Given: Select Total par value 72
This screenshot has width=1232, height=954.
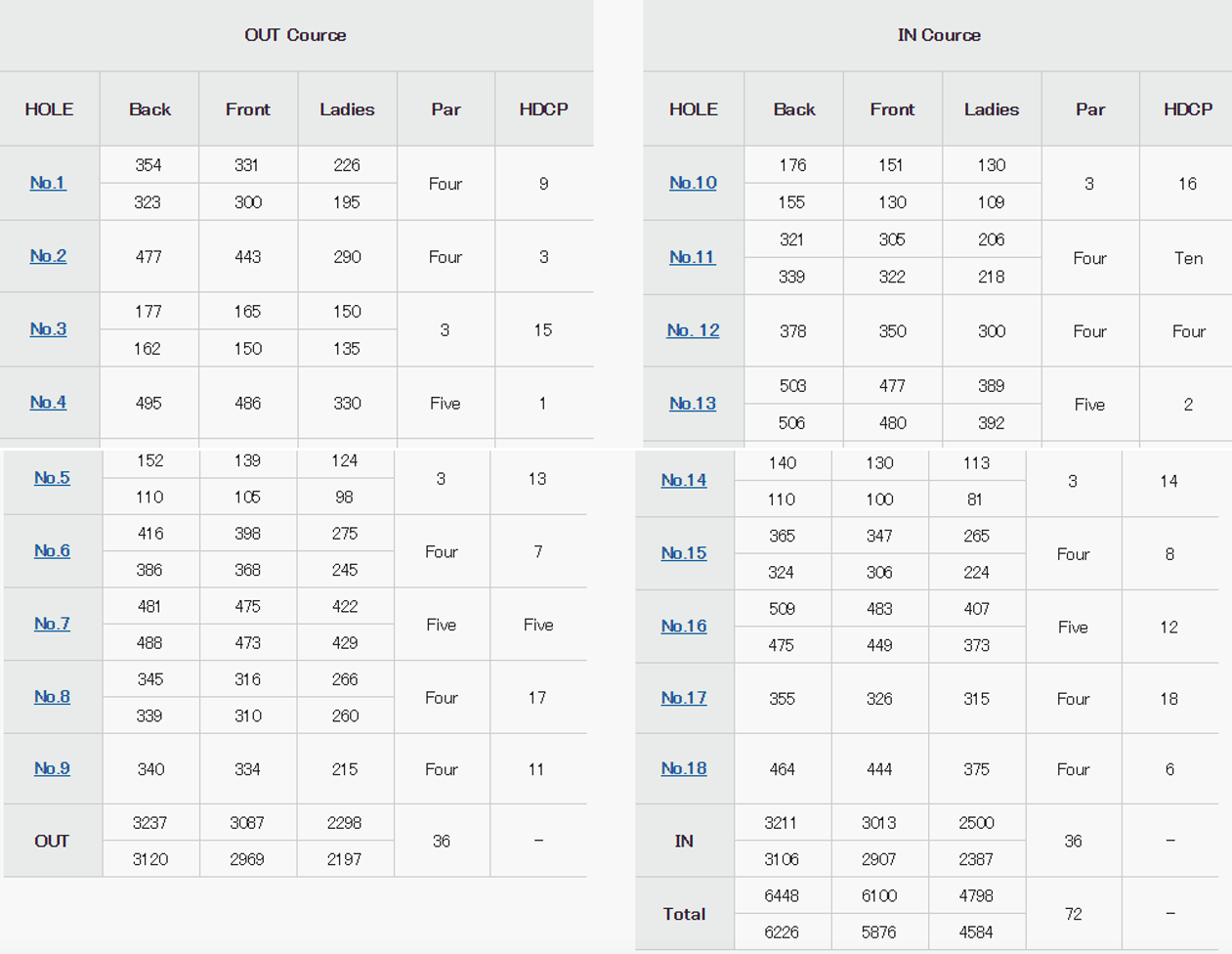Looking at the screenshot, I should [x=1073, y=914].
